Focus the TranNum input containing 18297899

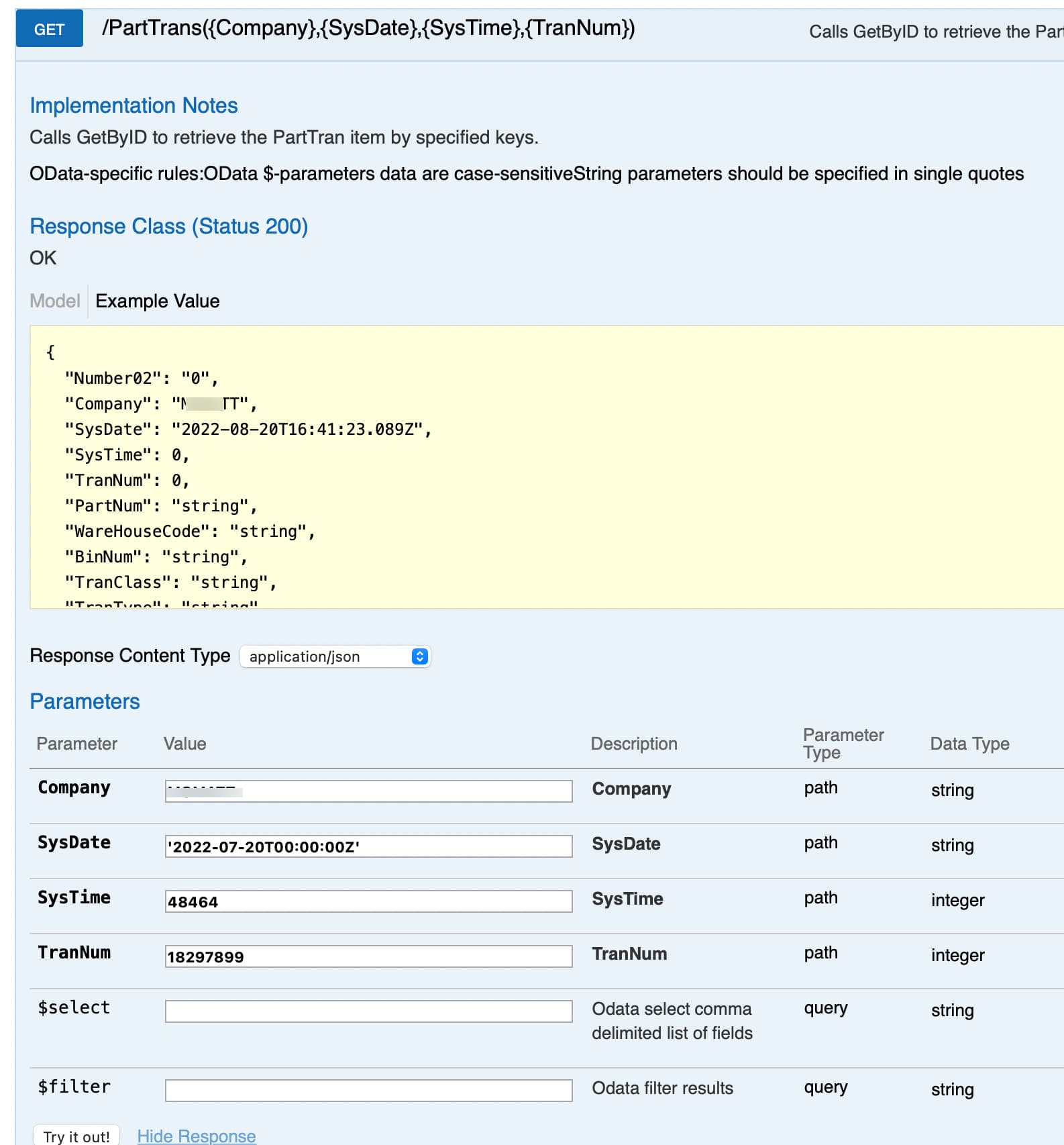(368, 956)
